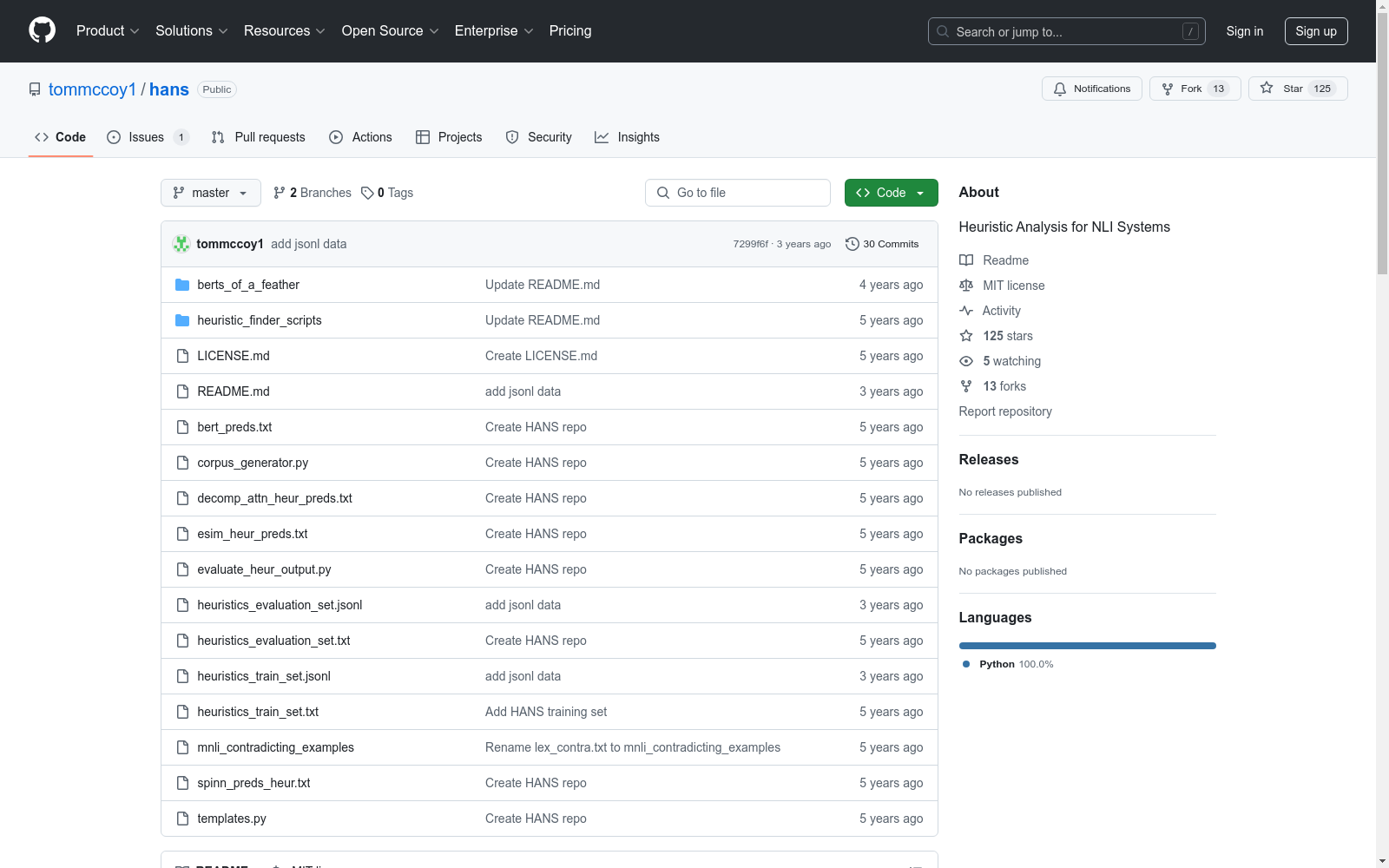The image size is (1389, 868).
Task: Click the Python language progress bar
Action: [1088, 646]
